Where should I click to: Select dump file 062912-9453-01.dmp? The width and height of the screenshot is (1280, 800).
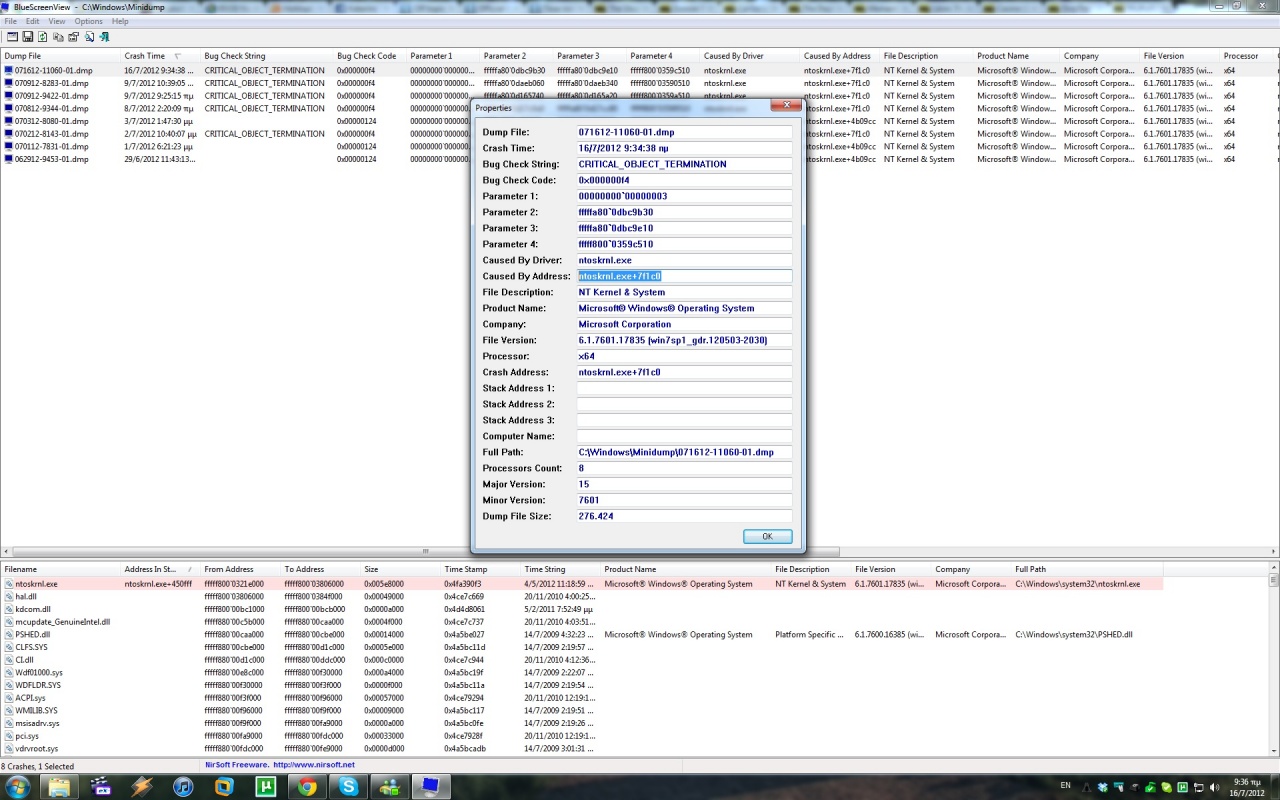click(52, 159)
